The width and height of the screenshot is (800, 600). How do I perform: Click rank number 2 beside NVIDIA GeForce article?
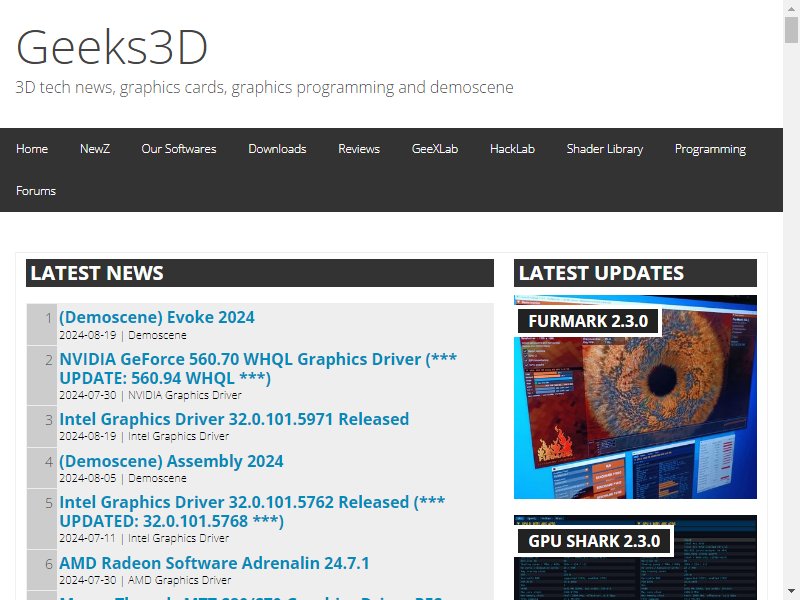[x=48, y=360]
